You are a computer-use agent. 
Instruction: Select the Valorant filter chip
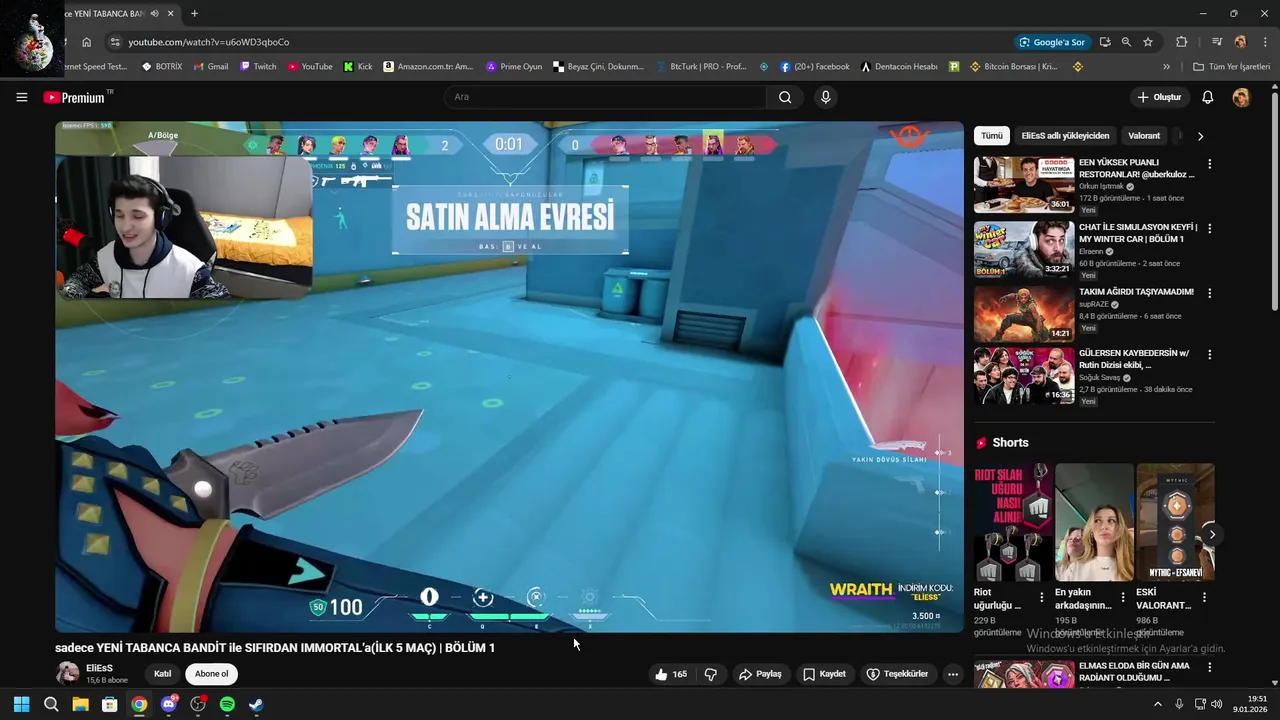click(1144, 136)
